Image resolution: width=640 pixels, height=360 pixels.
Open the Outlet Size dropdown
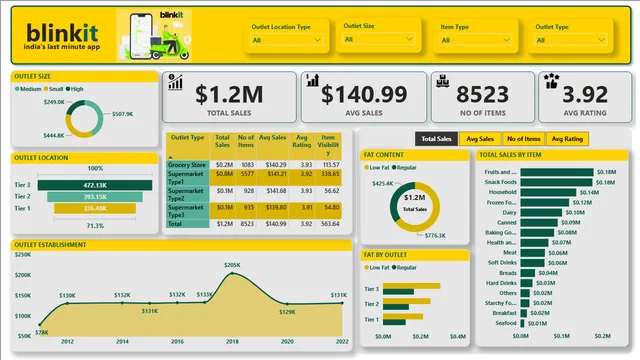(x=379, y=39)
